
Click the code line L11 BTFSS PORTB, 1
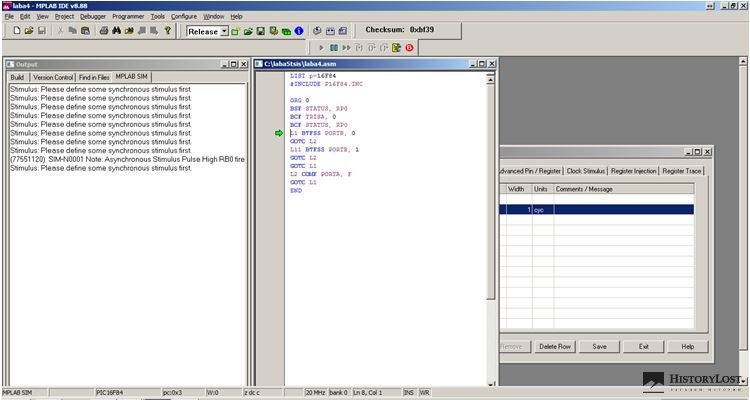tap(324, 150)
